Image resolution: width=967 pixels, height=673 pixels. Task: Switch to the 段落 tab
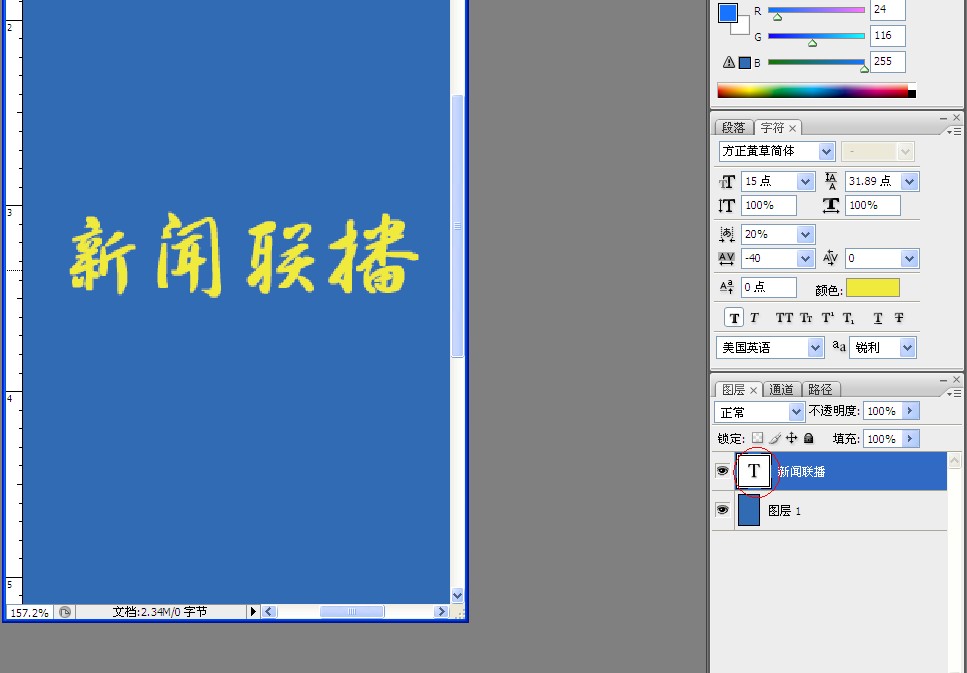point(733,128)
